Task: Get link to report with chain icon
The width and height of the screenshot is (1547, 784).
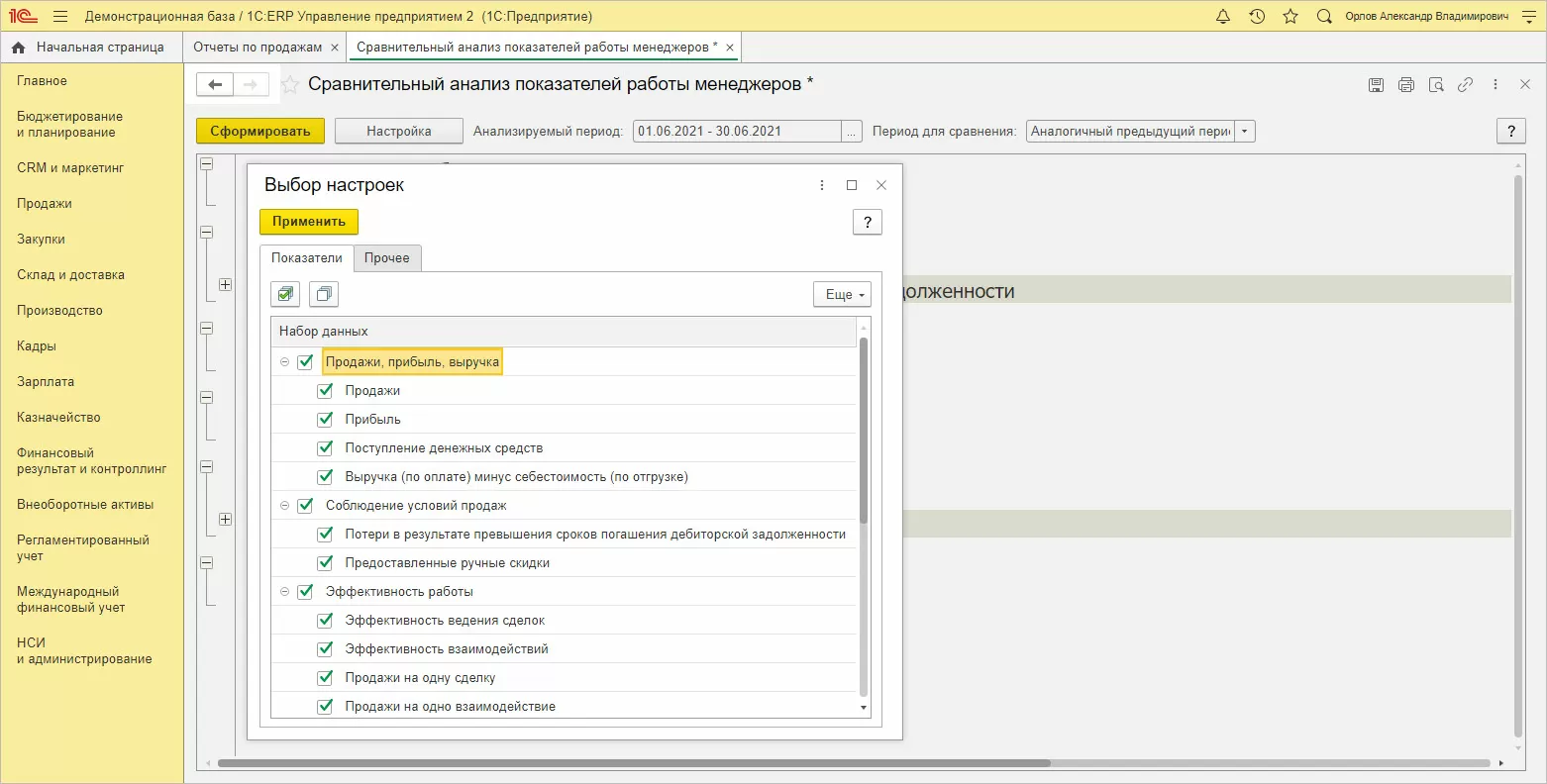Action: [x=1465, y=85]
